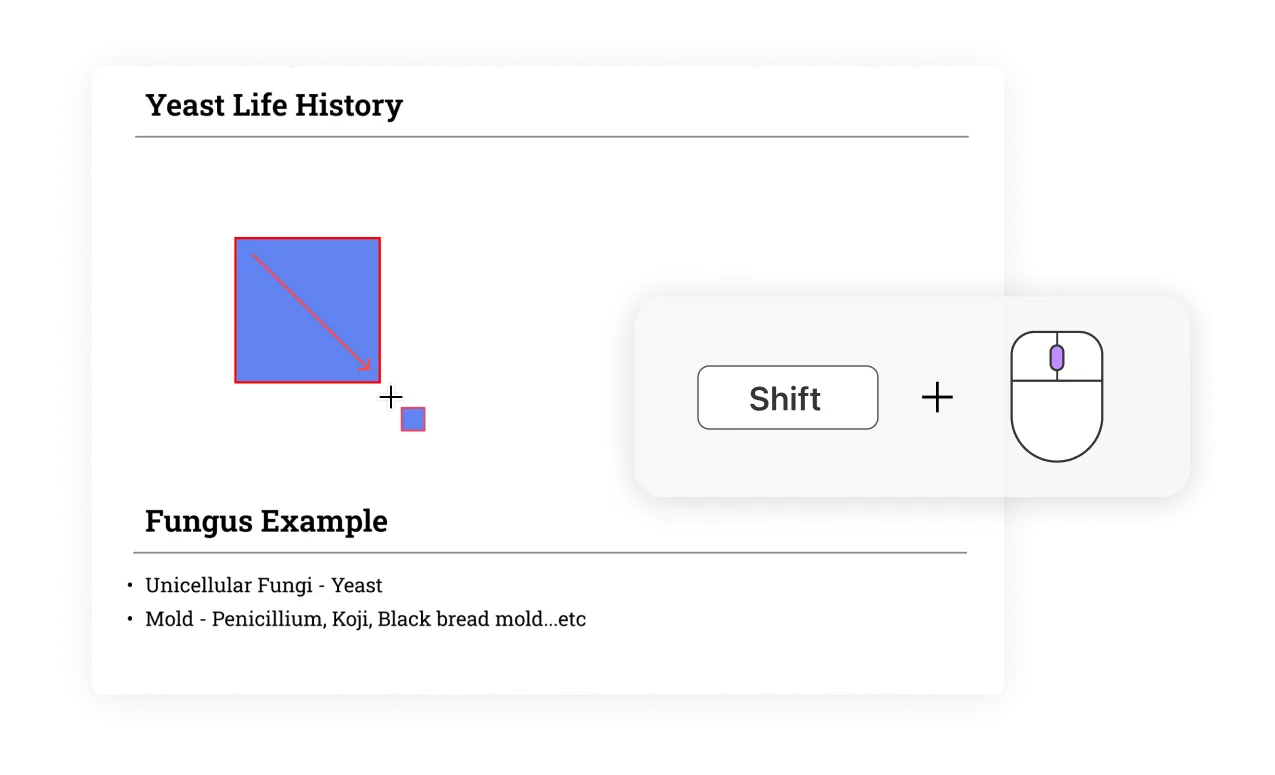Click the Unicellular Fungi - Yeast bullet text
Viewport: 1275px width, 775px height.
click(x=264, y=585)
